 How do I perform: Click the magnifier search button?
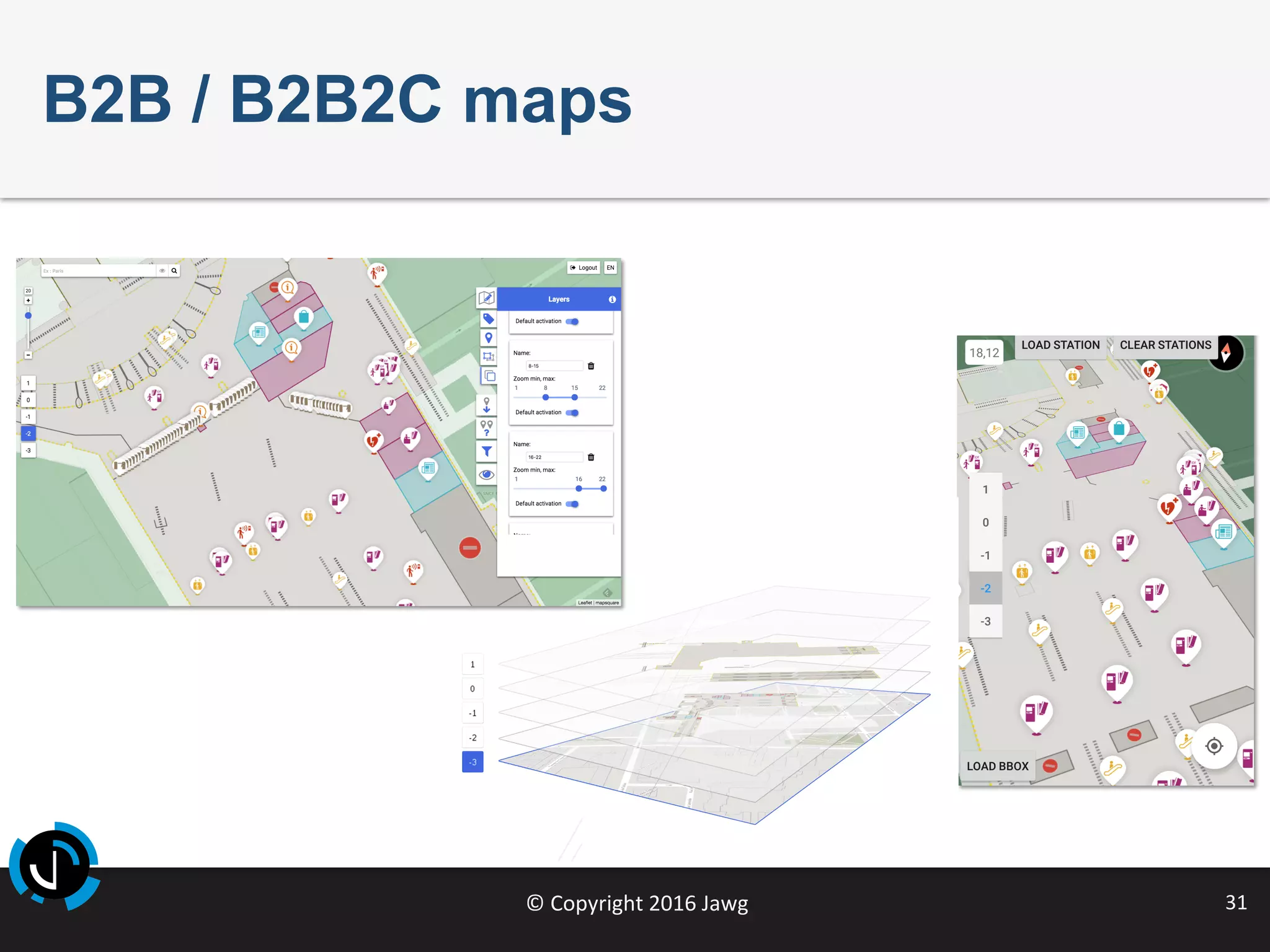(x=174, y=271)
